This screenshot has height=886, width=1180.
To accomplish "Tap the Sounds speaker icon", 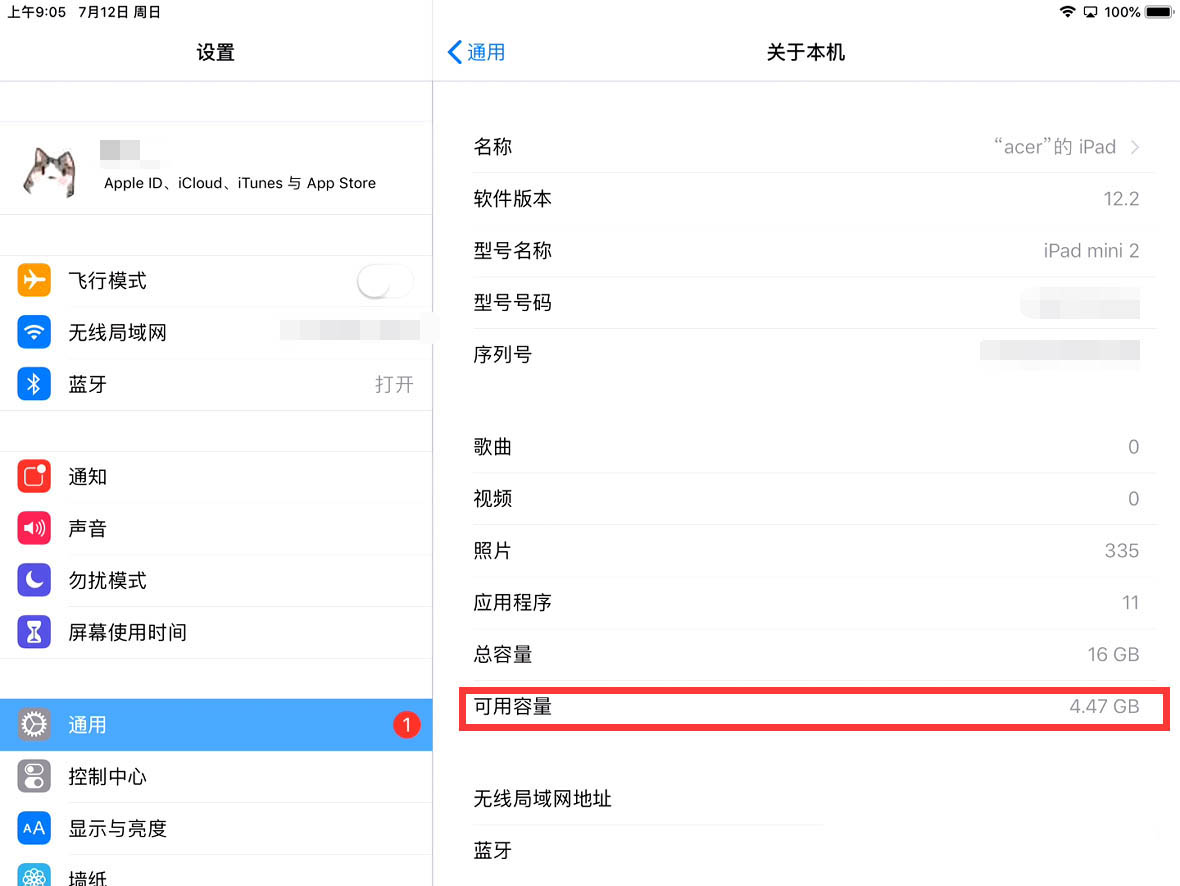I will (x=34, y=529).
